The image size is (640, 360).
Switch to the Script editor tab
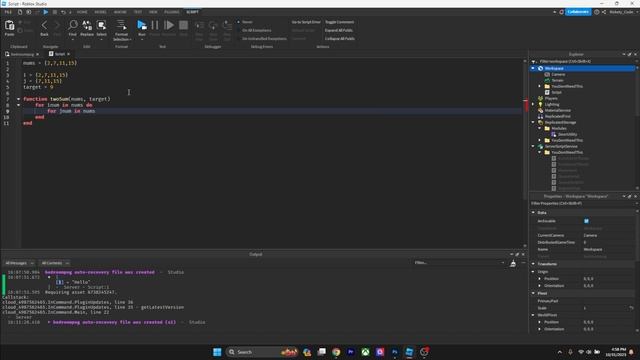[x=60, y=54]
